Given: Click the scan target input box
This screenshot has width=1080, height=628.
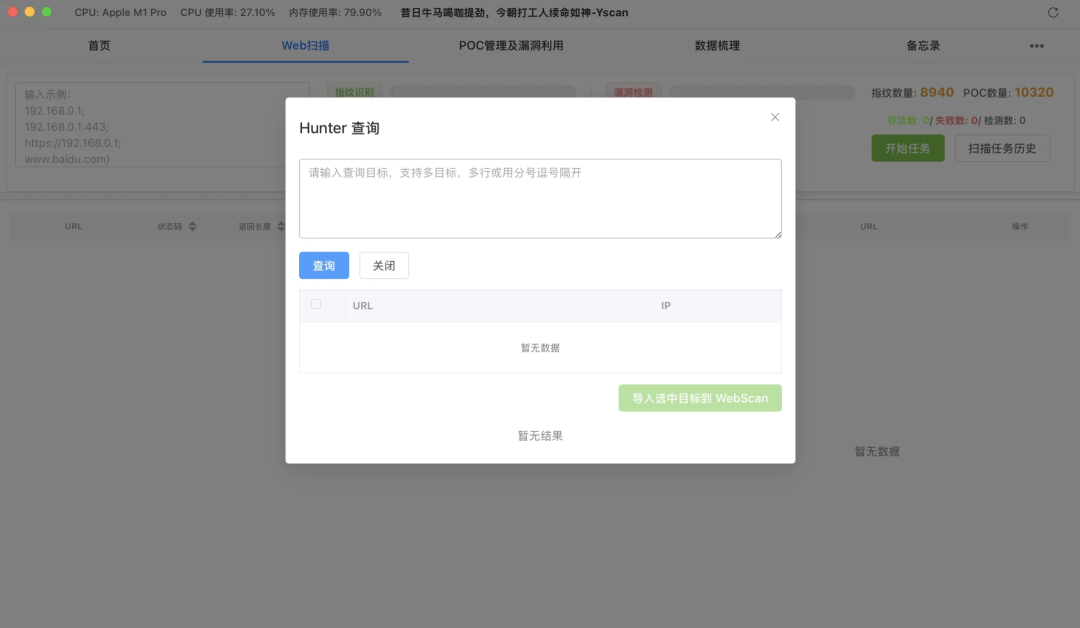Looking at the screenshot, I should [x=162, y=125].
